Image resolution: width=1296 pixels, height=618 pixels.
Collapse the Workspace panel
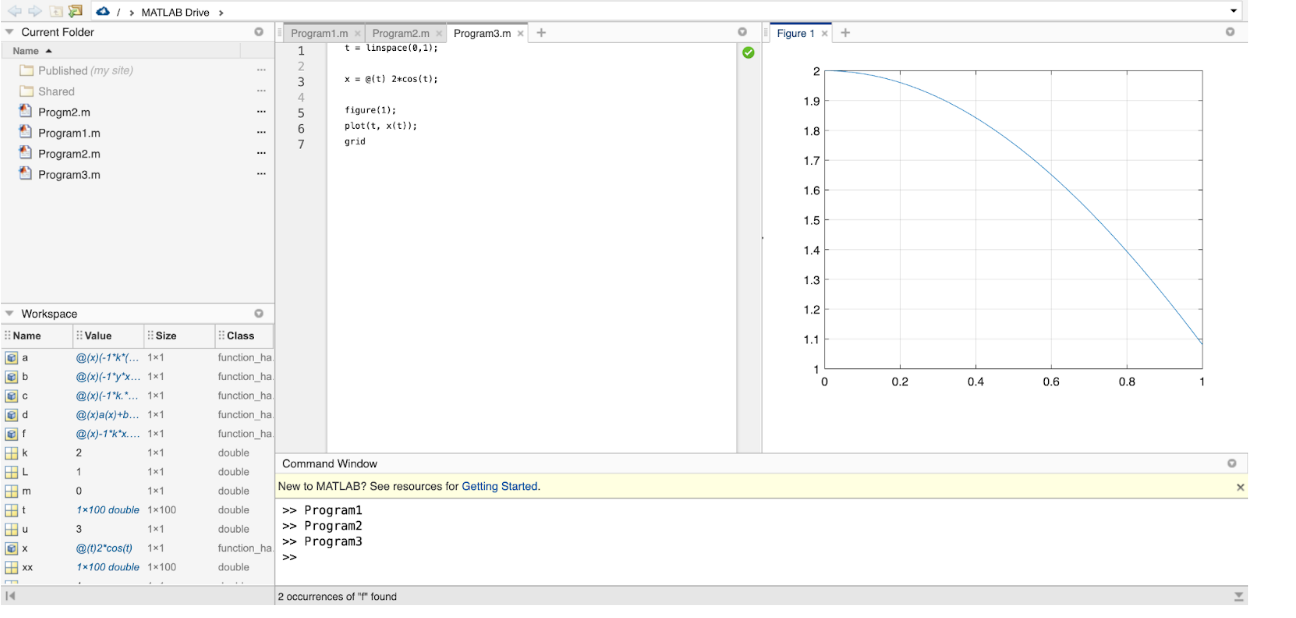pyautogui.click(x=9, y=313)
